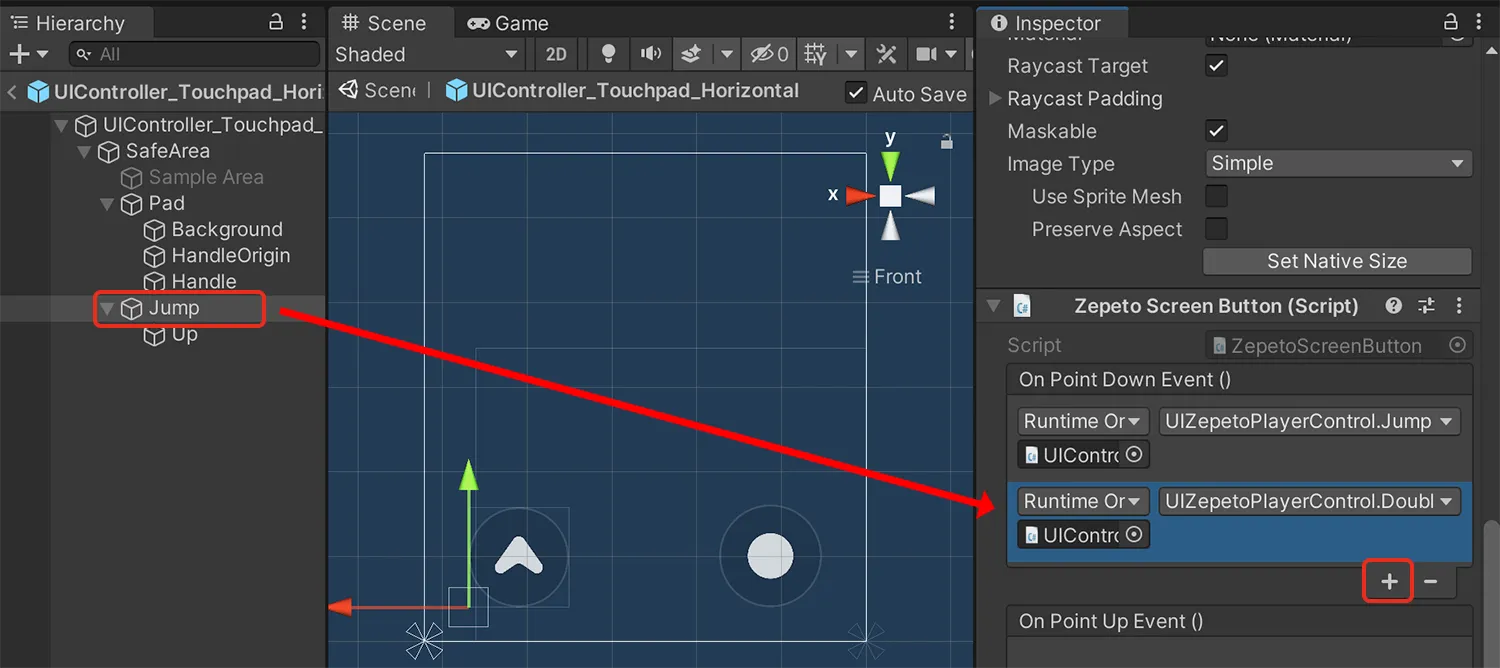1500x668 pixels.
Task: Click the center cube of the scene gizmo
Action: pyautogui.click(x=890, y=196)
